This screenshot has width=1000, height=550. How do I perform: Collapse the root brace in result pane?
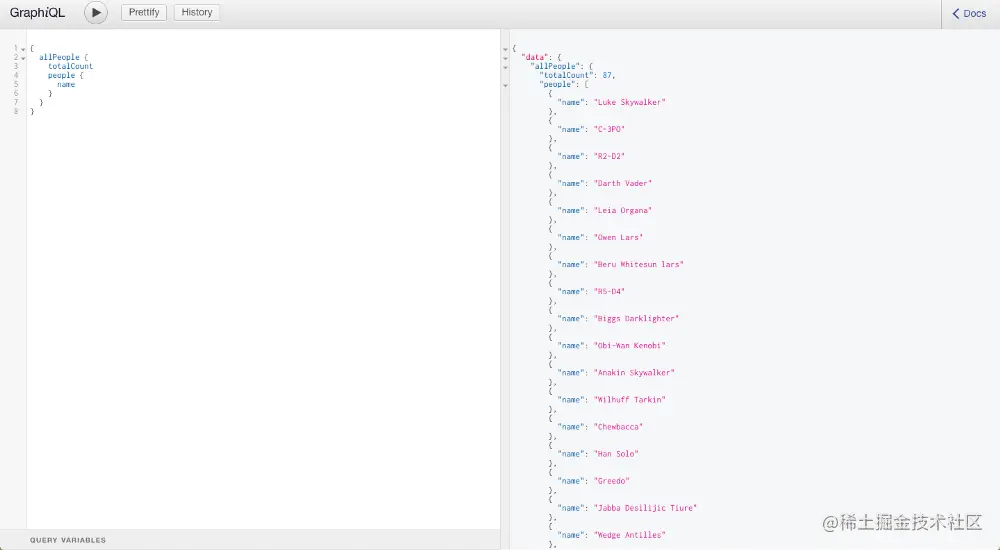505,49
